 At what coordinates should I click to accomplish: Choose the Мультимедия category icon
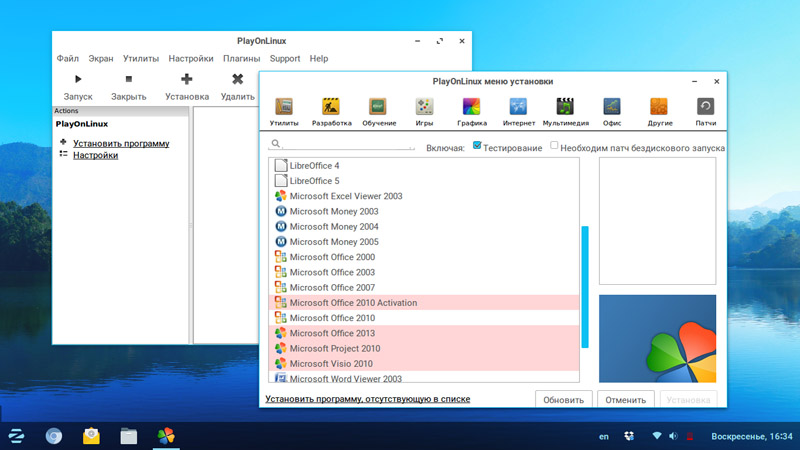click(x=565, y=106)
